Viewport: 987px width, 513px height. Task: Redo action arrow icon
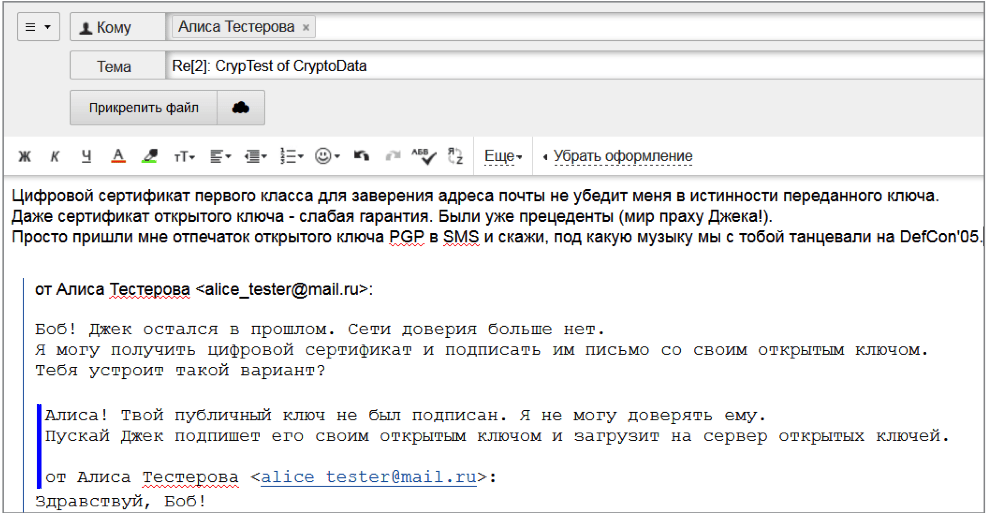click(393, 155)
